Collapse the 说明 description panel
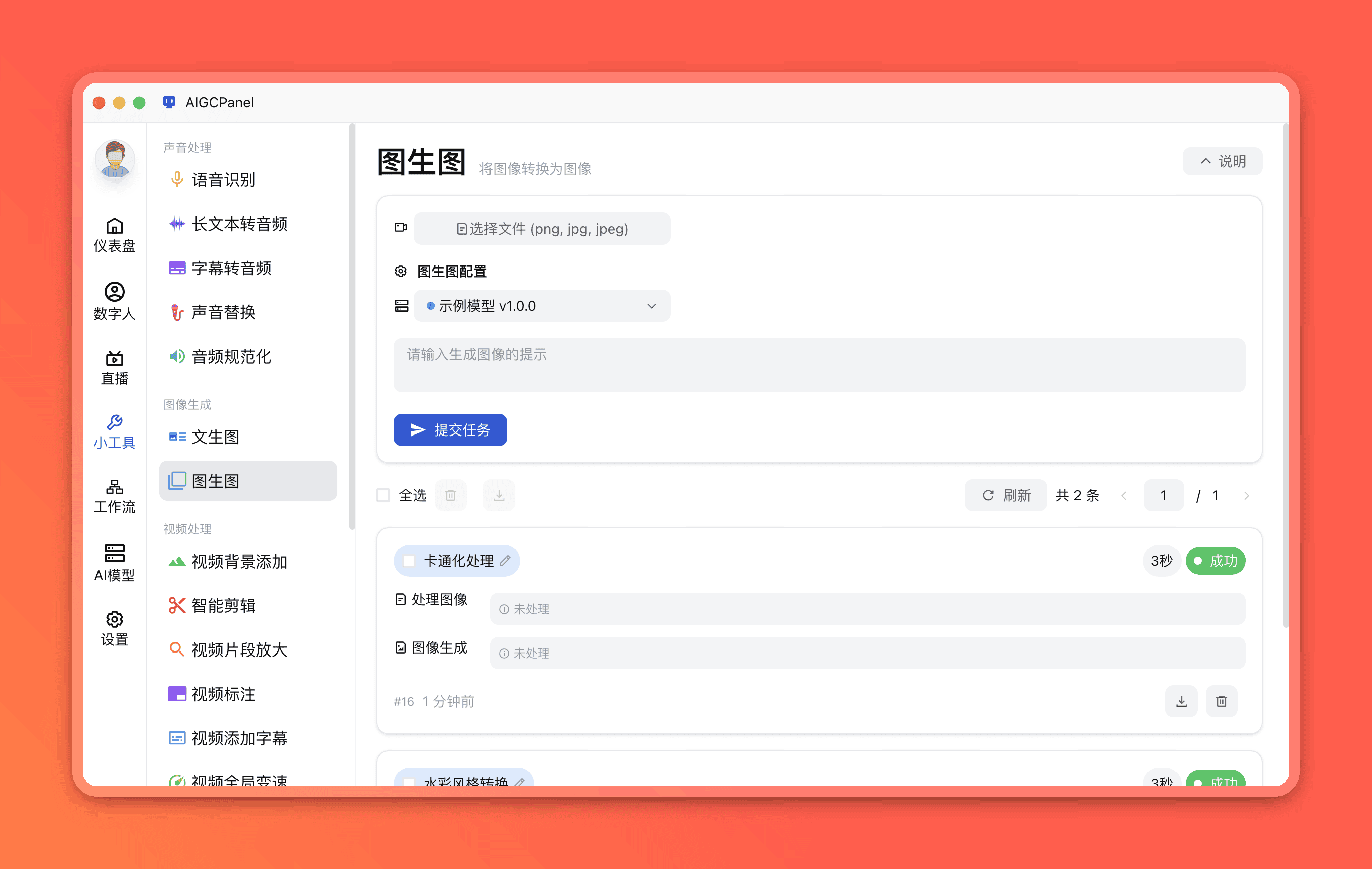The image size is (1372, 869). click(x=1222, y=161)
